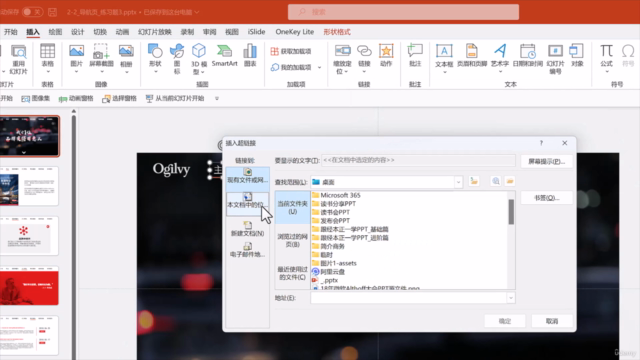Screen dimensions: 640x360
Task: Open 选择窗格 selection pane
Action: pos(119,98)
